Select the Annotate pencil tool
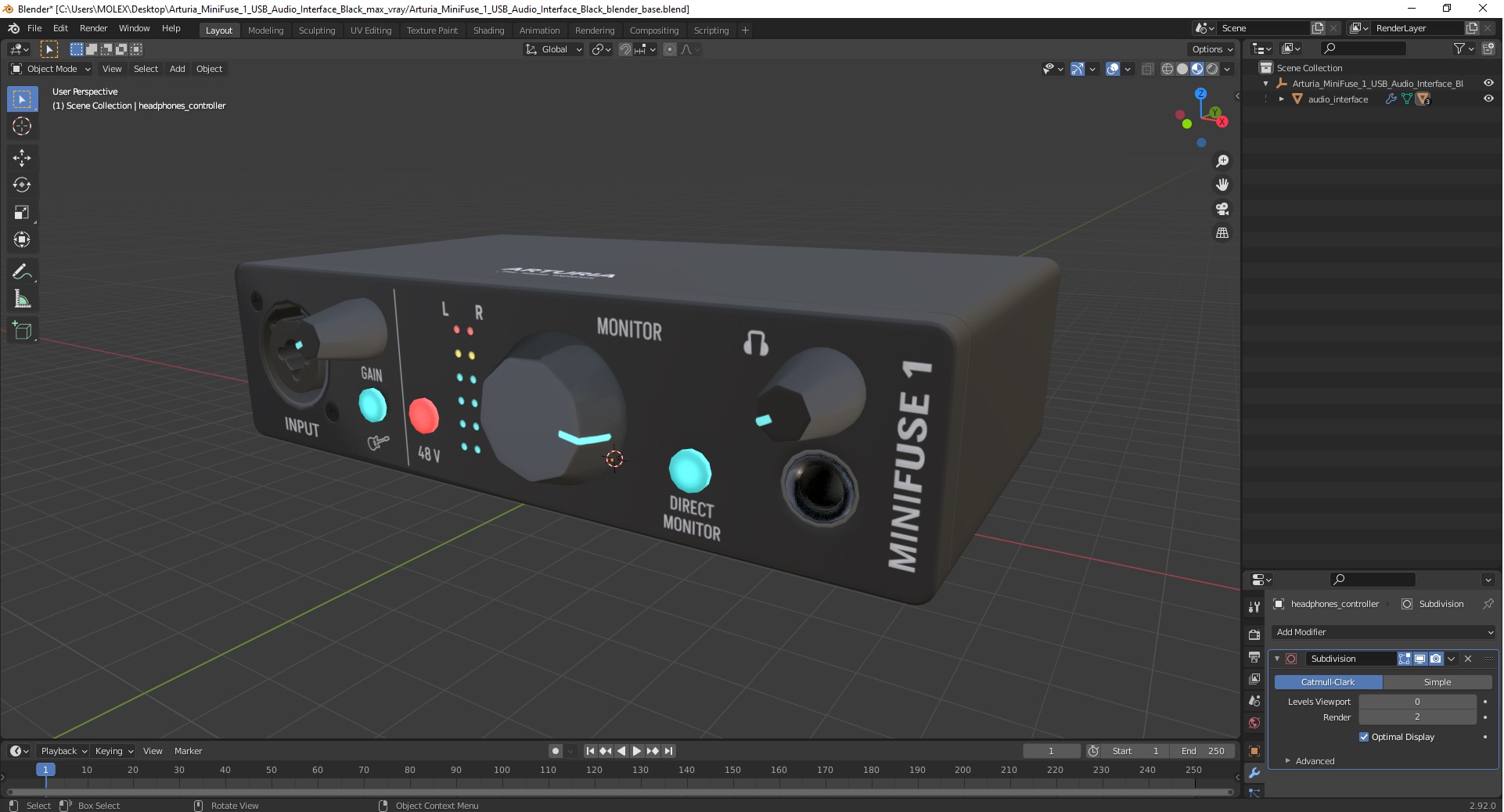Screen dimensions: 1504x812 22,272
